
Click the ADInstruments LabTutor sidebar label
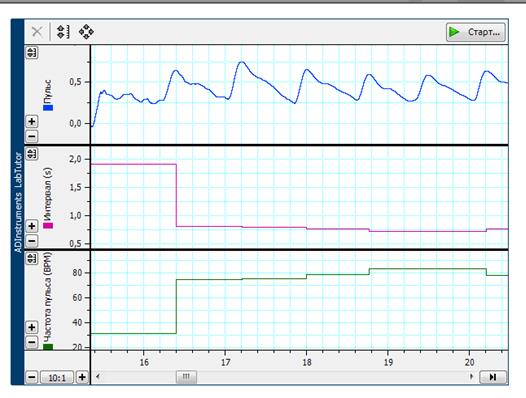coord(18,202)
